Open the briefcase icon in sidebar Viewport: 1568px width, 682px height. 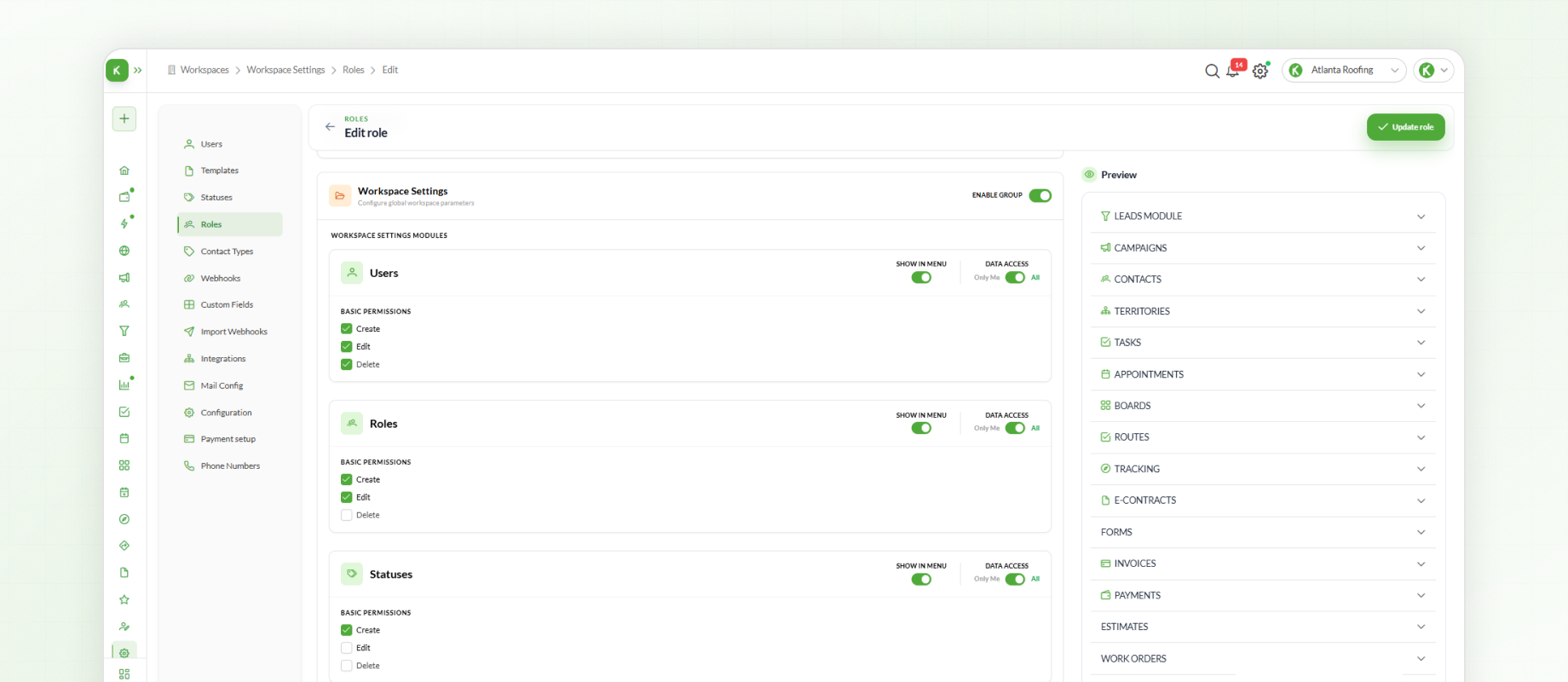tap(124, 358)
